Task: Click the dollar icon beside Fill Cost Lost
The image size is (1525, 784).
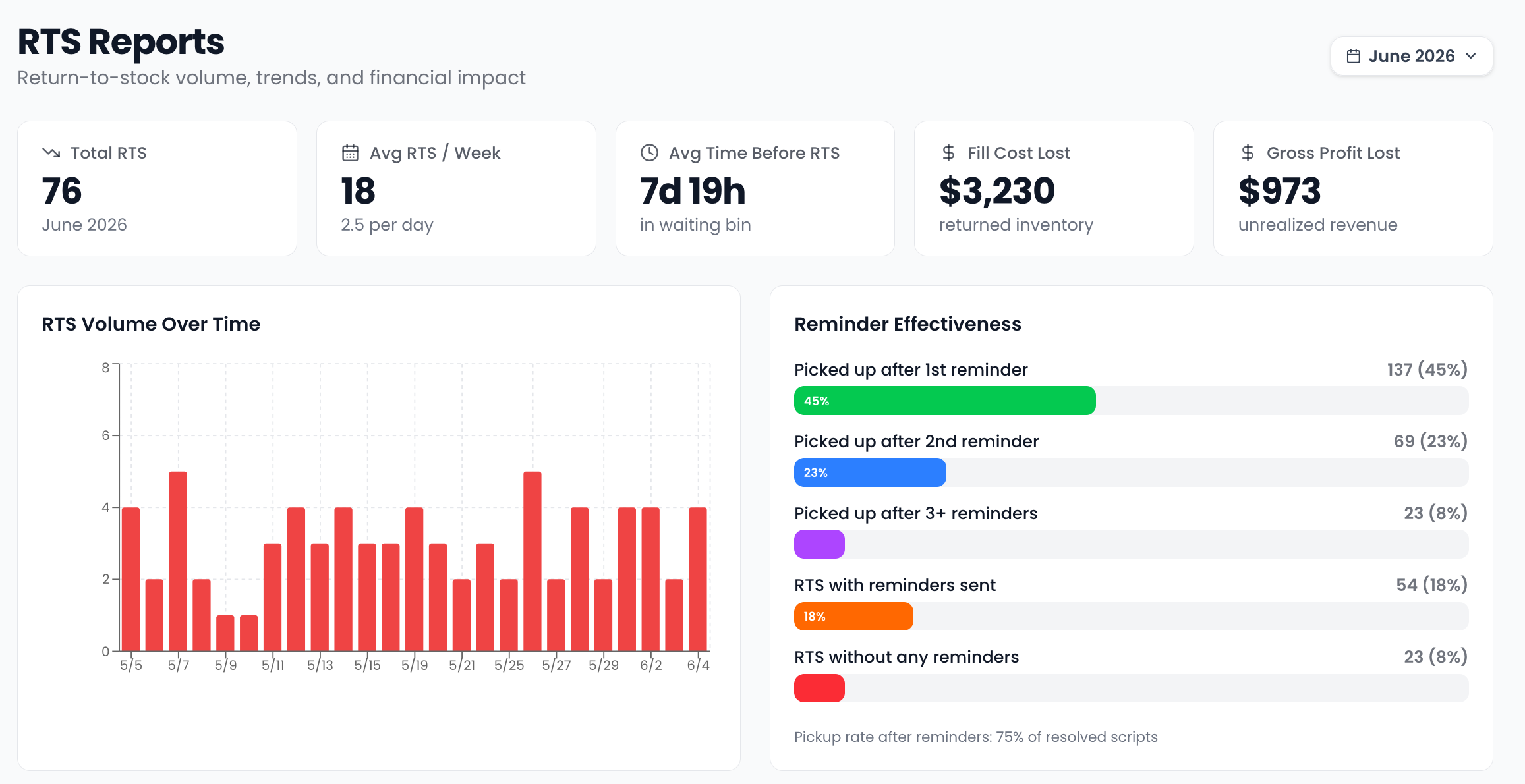Action: pyautogui.click(x=948, y=153)
